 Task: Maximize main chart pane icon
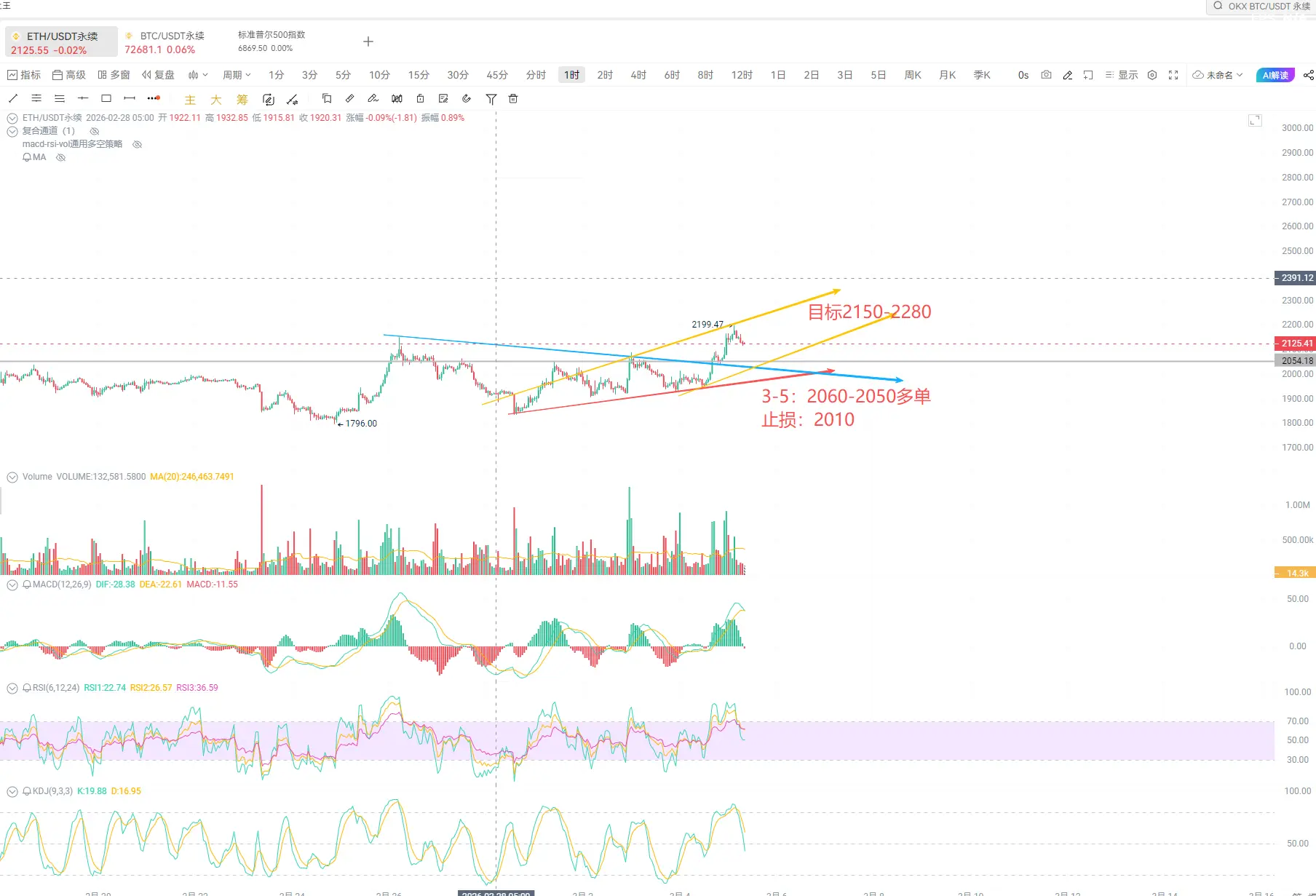click(x=1255, y=120)
